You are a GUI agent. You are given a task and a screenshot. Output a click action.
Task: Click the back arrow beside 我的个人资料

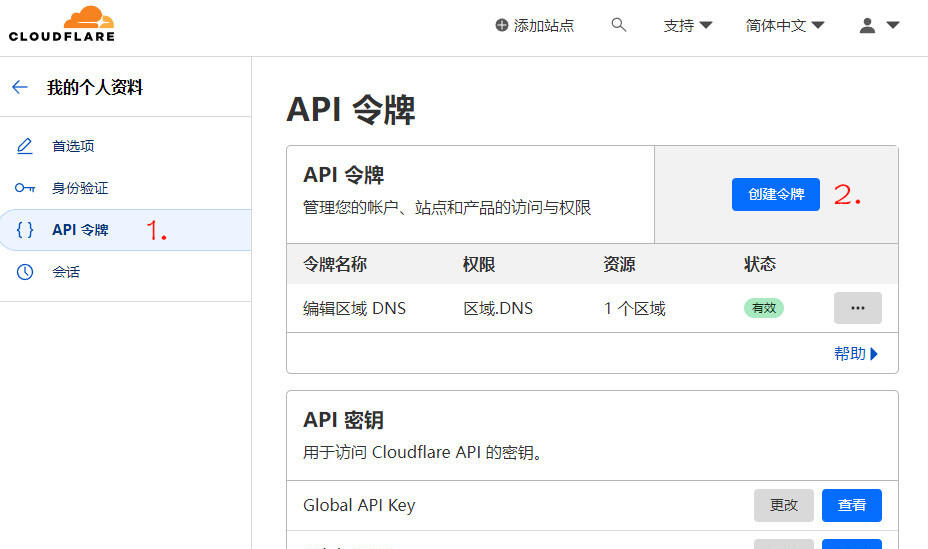point(20,88)
